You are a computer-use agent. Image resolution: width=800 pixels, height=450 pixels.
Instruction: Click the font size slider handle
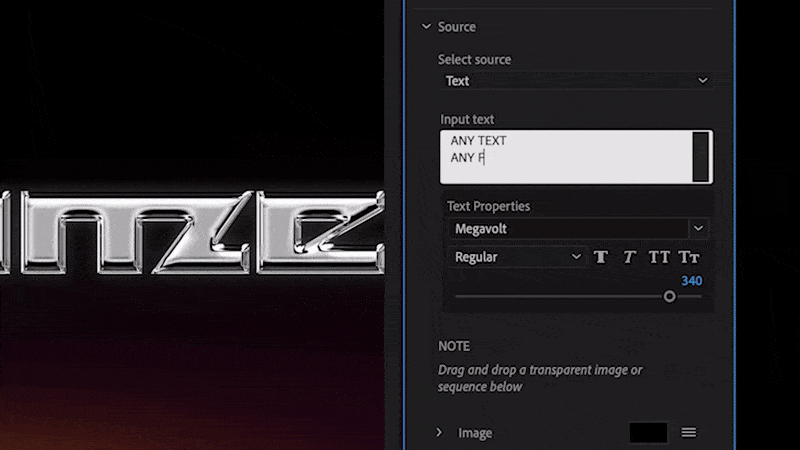[670, 296]
